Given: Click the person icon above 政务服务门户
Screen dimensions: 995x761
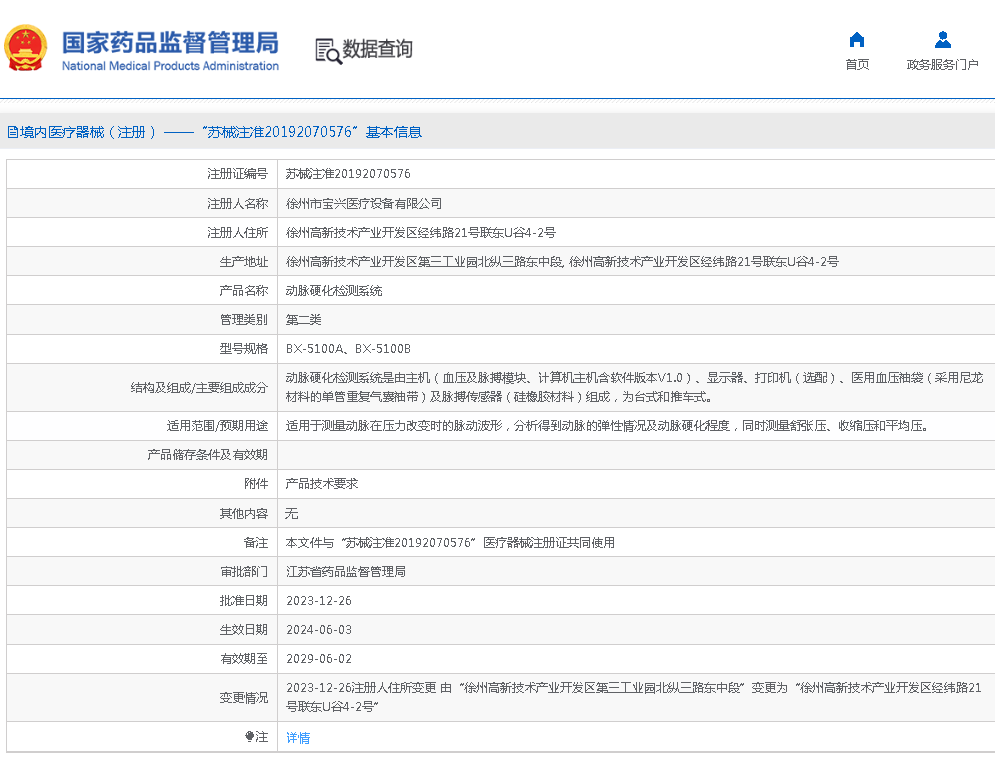Looking at the screenshot, I should [x=942, y=40].
